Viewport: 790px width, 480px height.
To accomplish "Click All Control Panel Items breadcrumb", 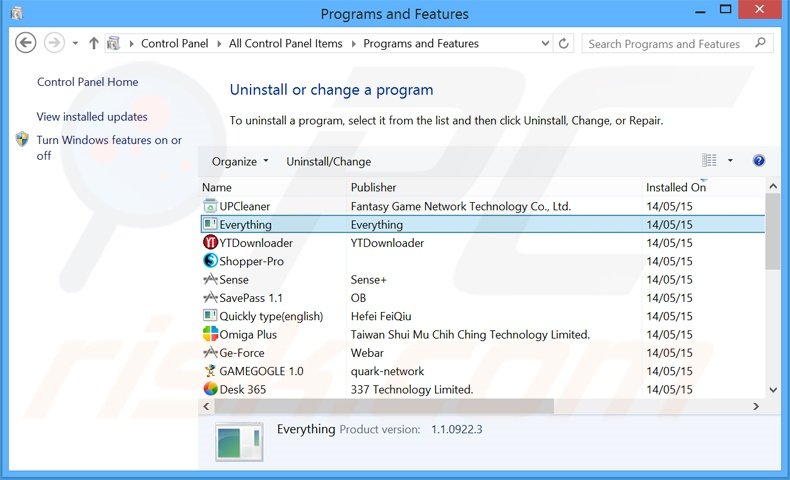I will click(286, 43).
